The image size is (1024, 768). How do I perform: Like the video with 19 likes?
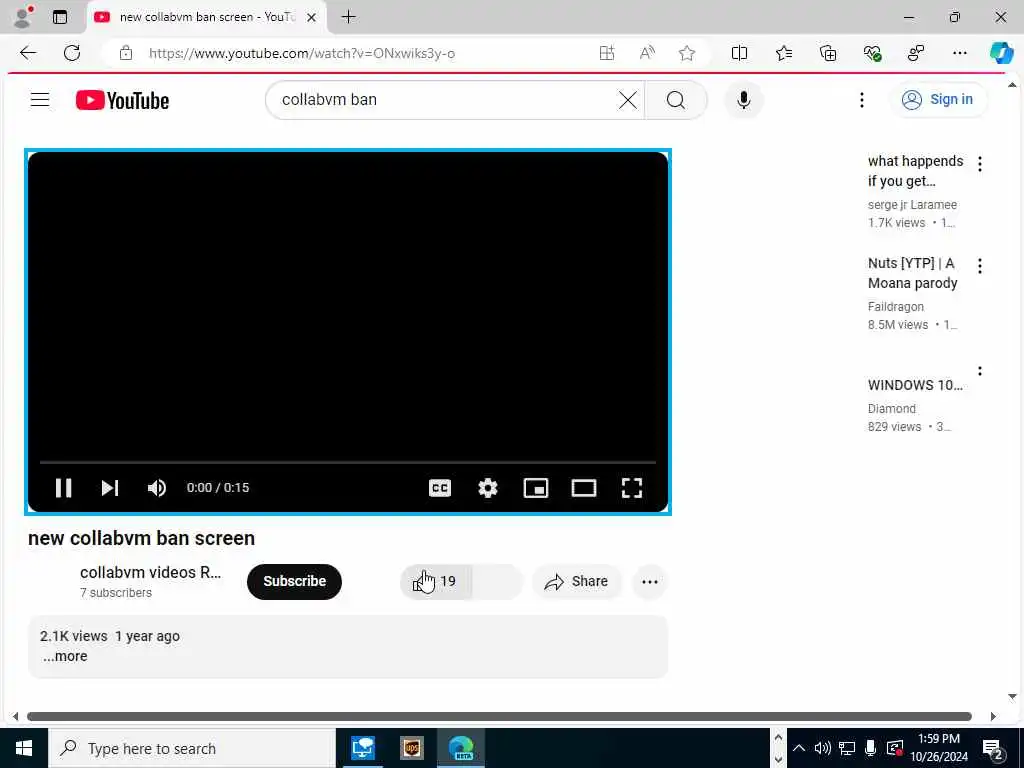pyautogui.click(x=436, y=581)
